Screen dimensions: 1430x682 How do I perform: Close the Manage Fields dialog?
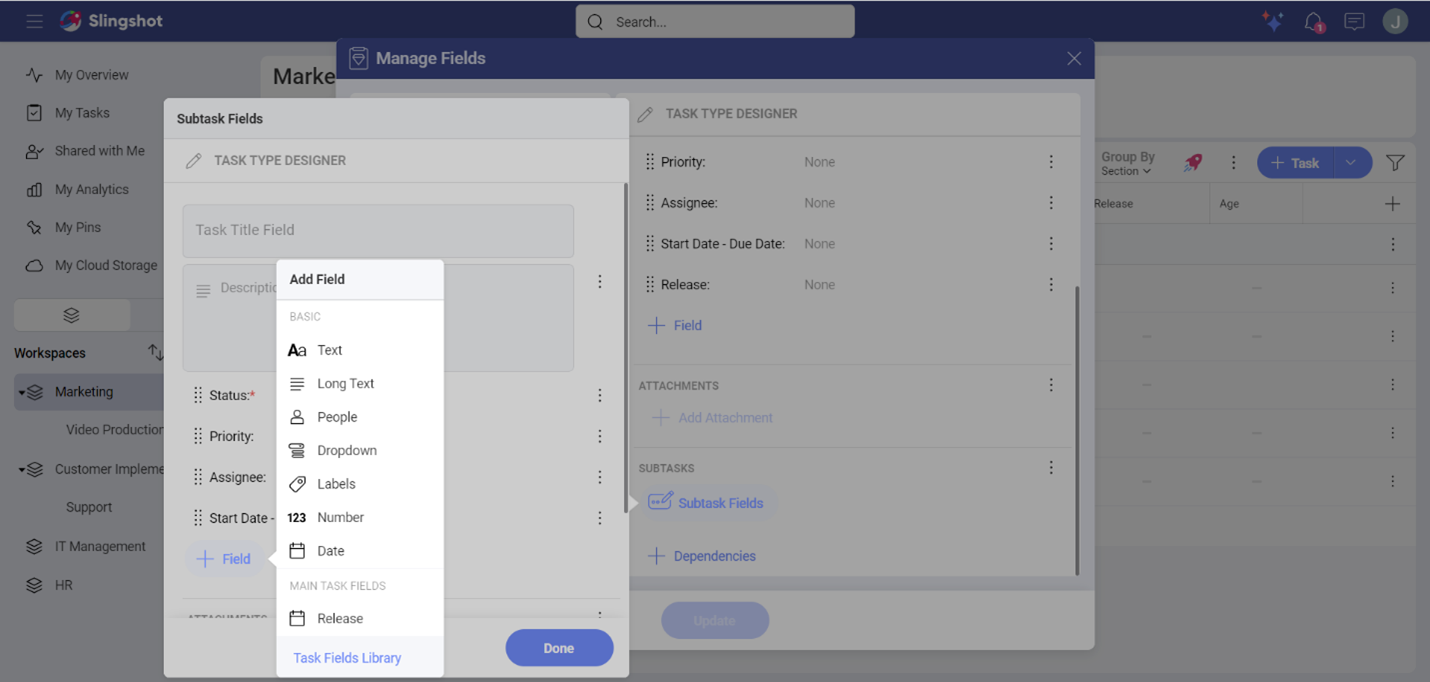click(1074, 59)
